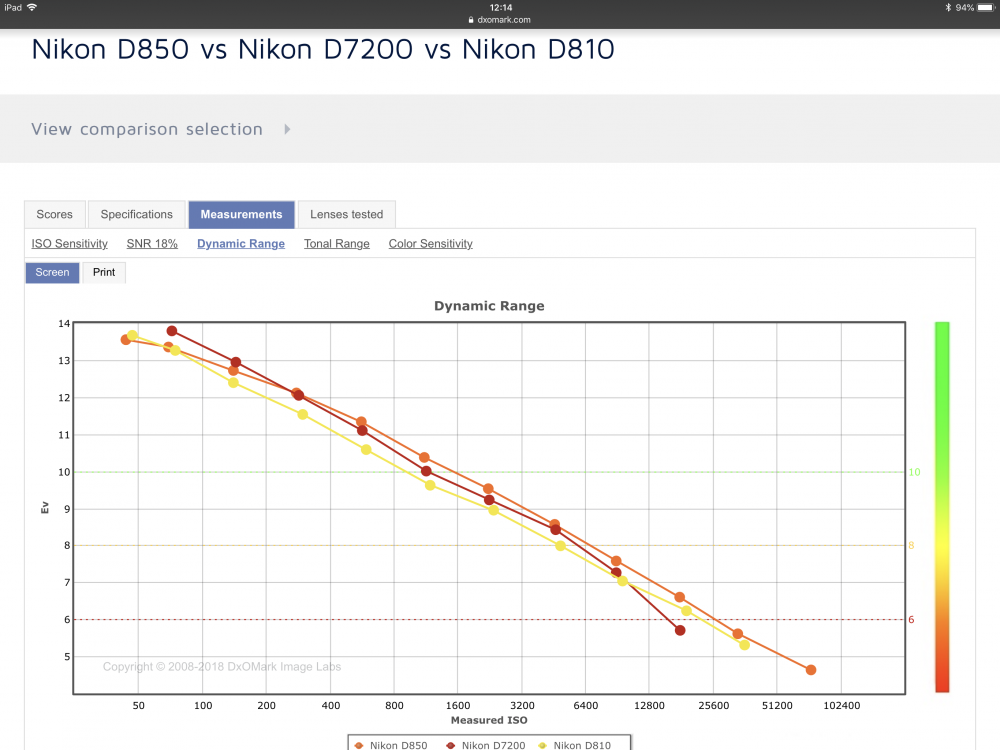
Task: Go to the Lenses tested tab
Action: coord(347,214)
